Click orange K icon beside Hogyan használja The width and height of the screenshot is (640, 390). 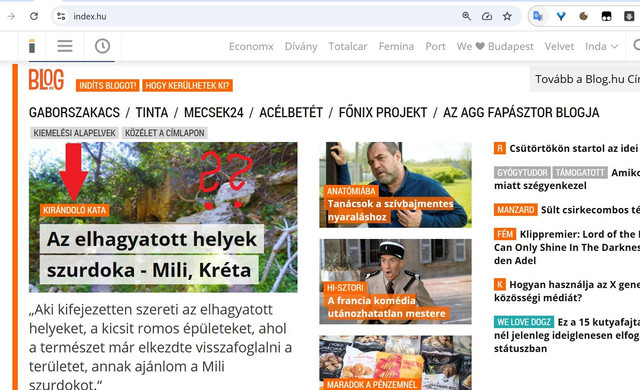[500, 284]
